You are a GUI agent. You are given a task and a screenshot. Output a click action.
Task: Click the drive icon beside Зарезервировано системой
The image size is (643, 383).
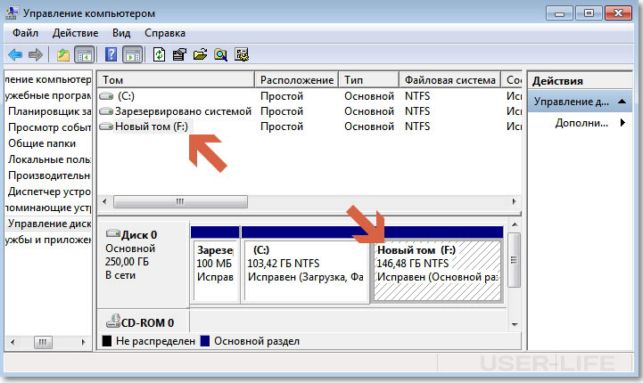(106, 111)
